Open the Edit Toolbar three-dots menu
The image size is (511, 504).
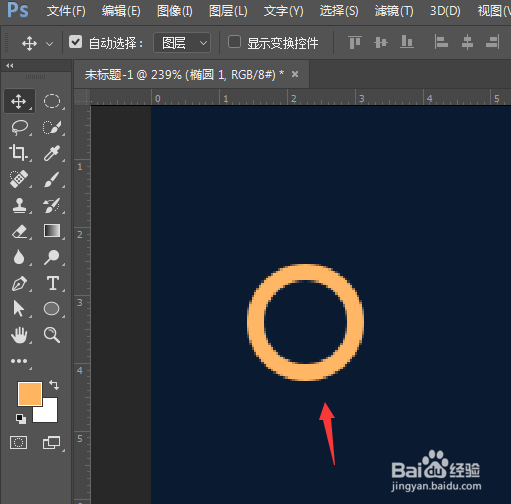pos(19,361)
